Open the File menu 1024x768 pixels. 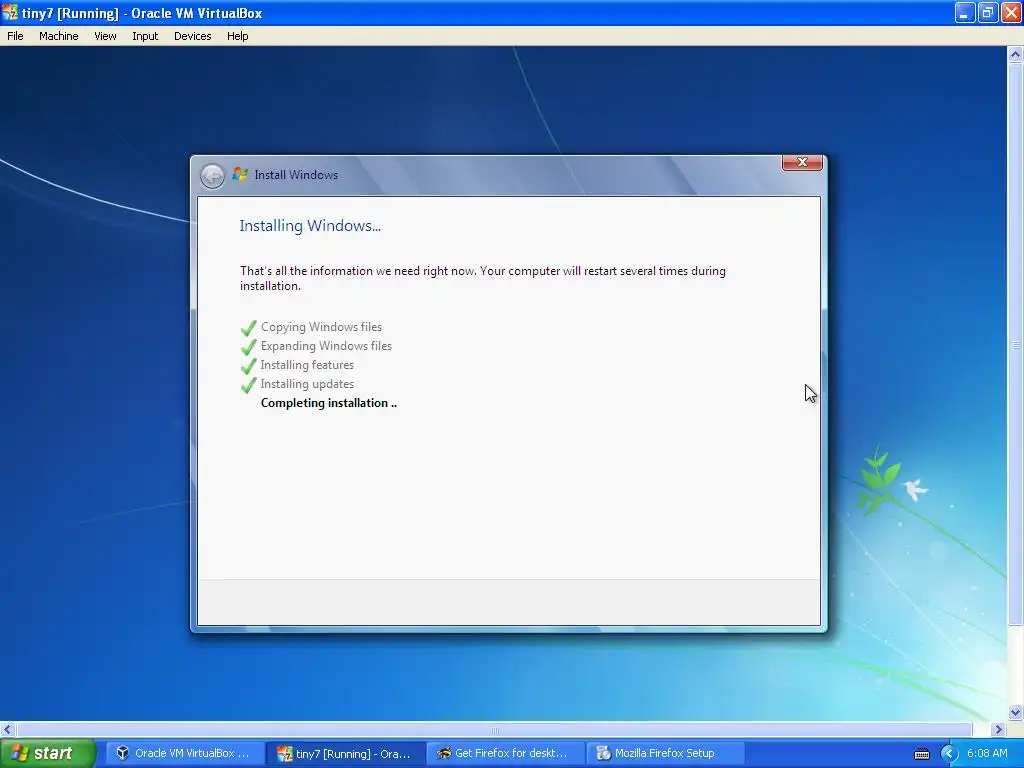click(x=15, y=36)
